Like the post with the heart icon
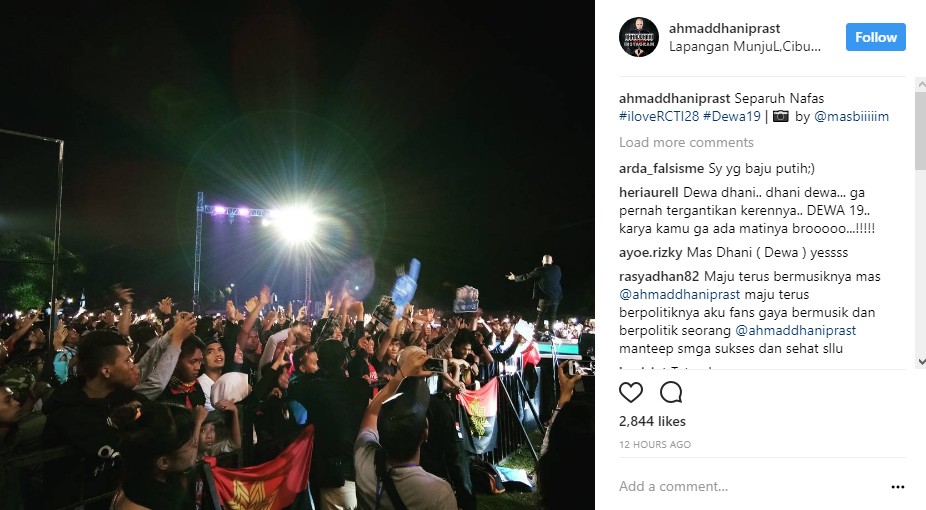The height and width of the screenshot is (510, 926). pos(630,392)
